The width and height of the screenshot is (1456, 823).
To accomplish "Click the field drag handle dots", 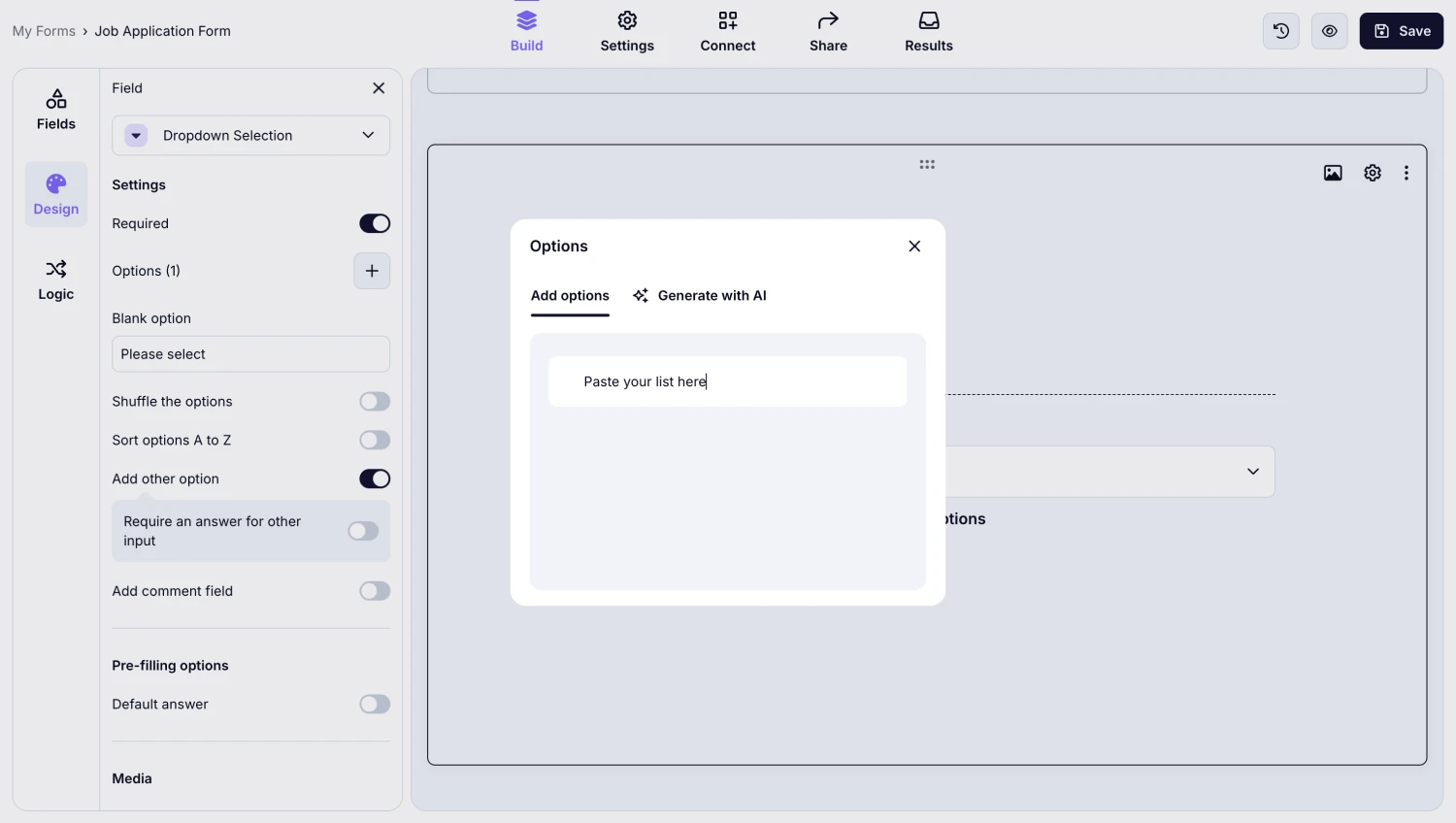I will coord(927,165).
